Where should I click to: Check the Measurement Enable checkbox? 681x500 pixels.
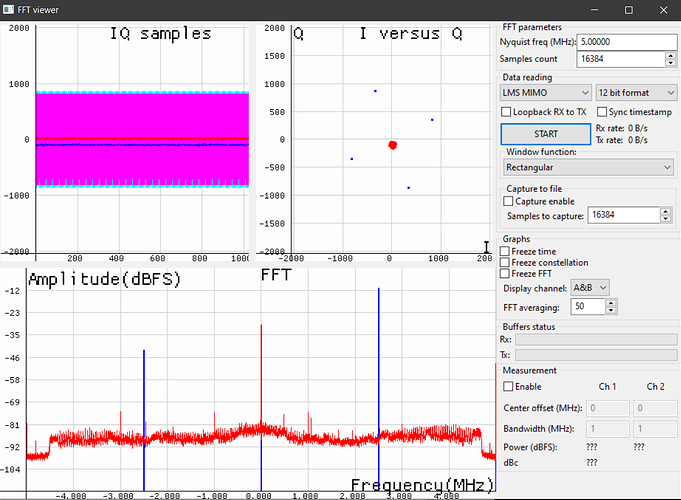(x=508, y=386)
